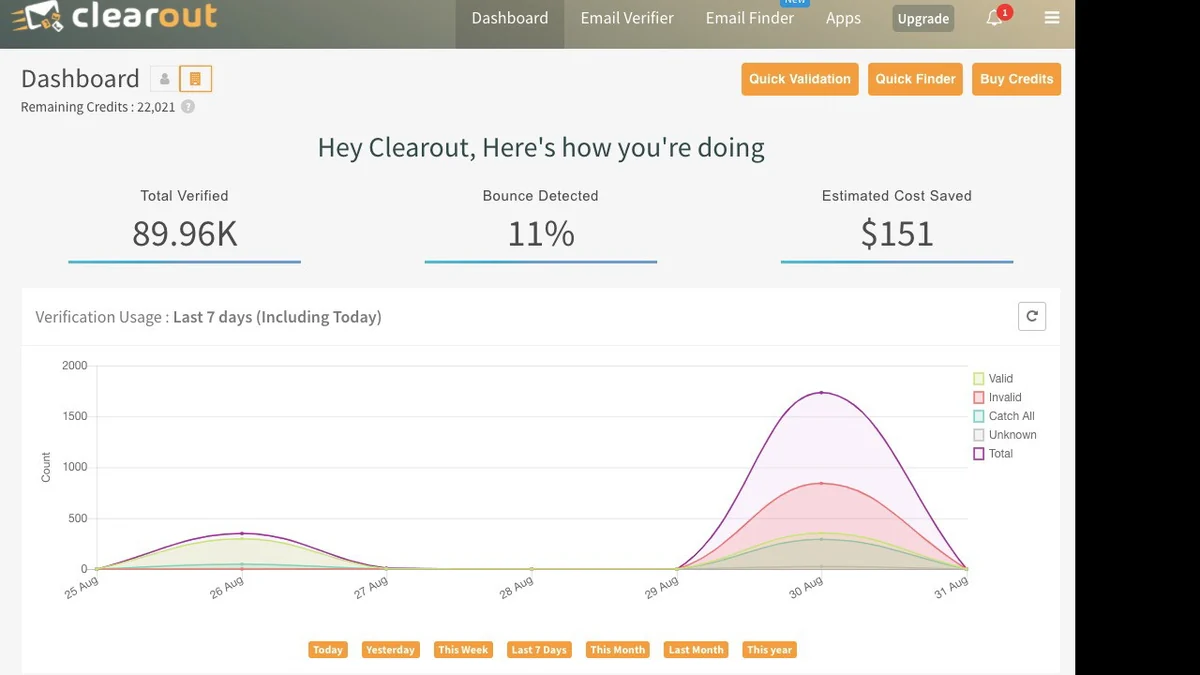Open the hamburger menu icon

tap(1051, 18)
